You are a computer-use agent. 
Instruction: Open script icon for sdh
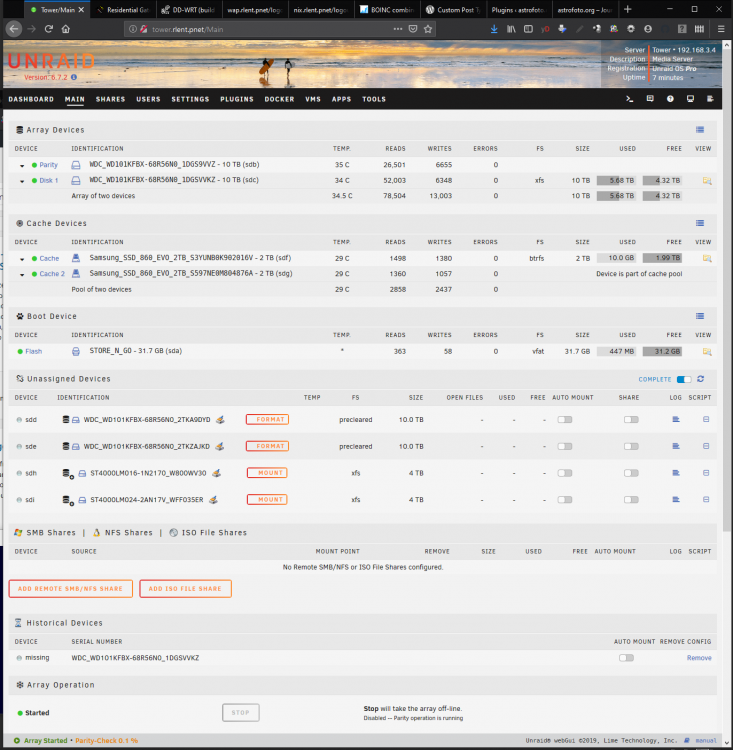click(x=706, y=473)
